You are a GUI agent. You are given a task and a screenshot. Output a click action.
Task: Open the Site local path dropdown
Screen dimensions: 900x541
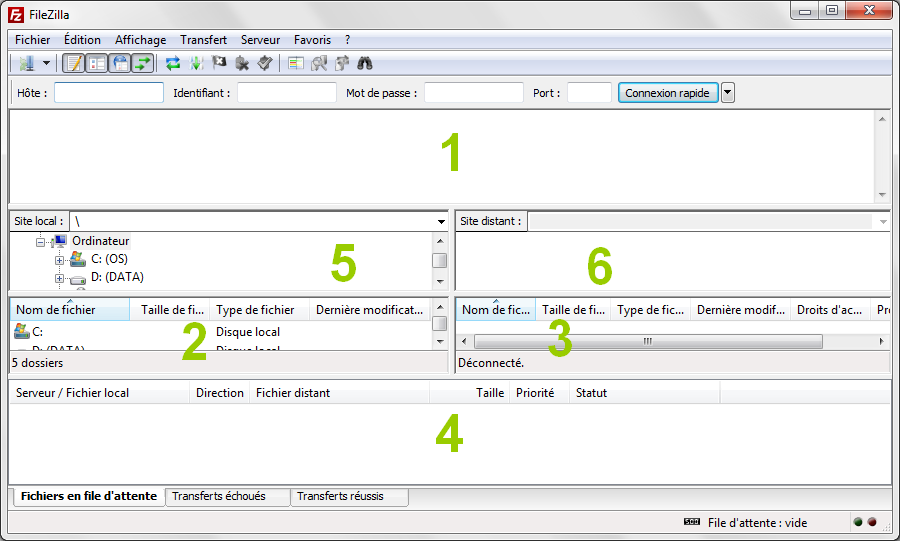[441, 221]
